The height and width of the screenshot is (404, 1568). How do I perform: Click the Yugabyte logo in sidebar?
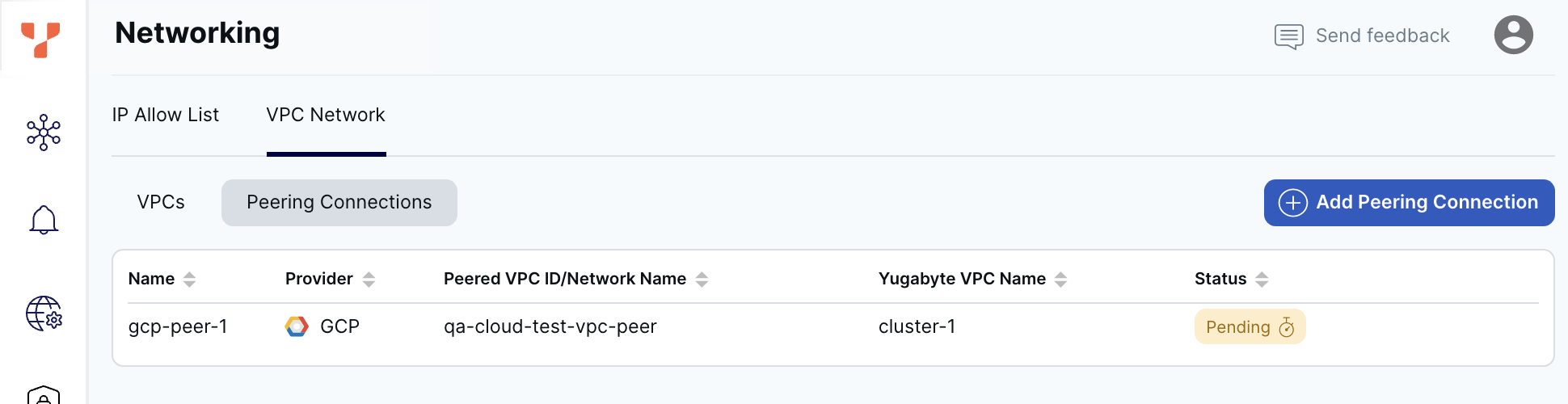click(x=40, y=40)
